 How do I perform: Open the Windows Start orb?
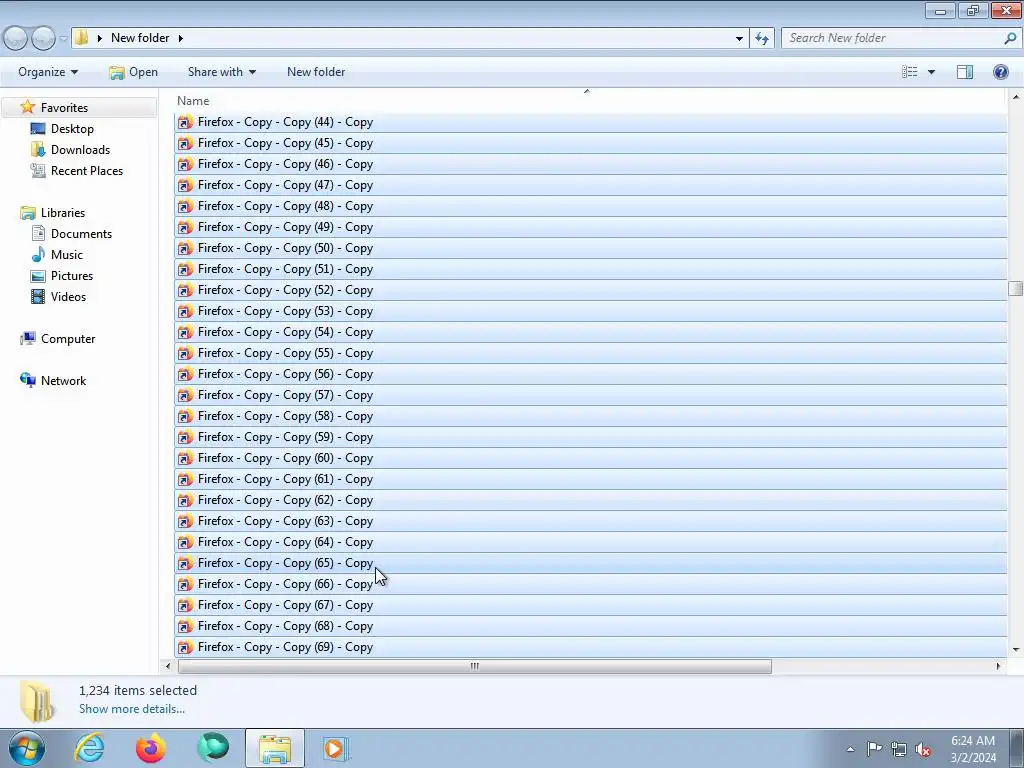pos(27,748)
